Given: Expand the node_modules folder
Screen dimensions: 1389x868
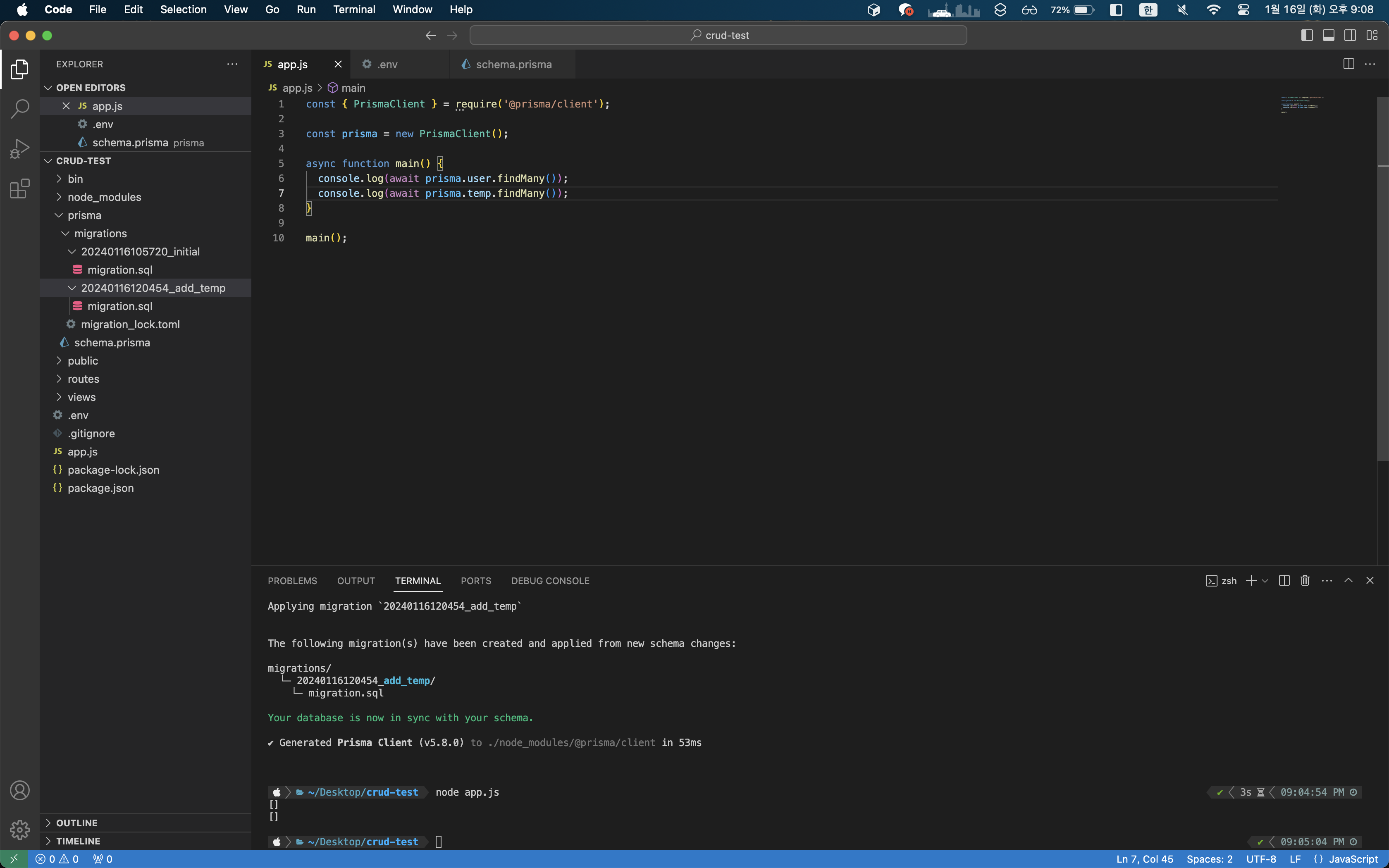Looking at the screenshot, I should (x=104, y=197).
